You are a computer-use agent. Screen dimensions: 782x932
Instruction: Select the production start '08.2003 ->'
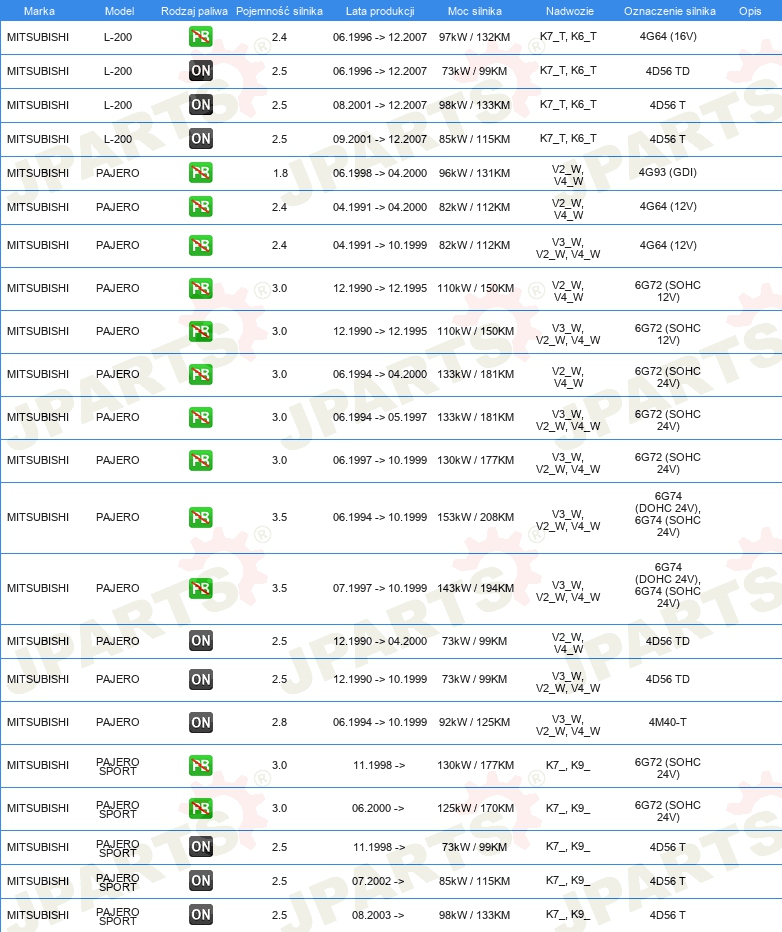[378, 915]
